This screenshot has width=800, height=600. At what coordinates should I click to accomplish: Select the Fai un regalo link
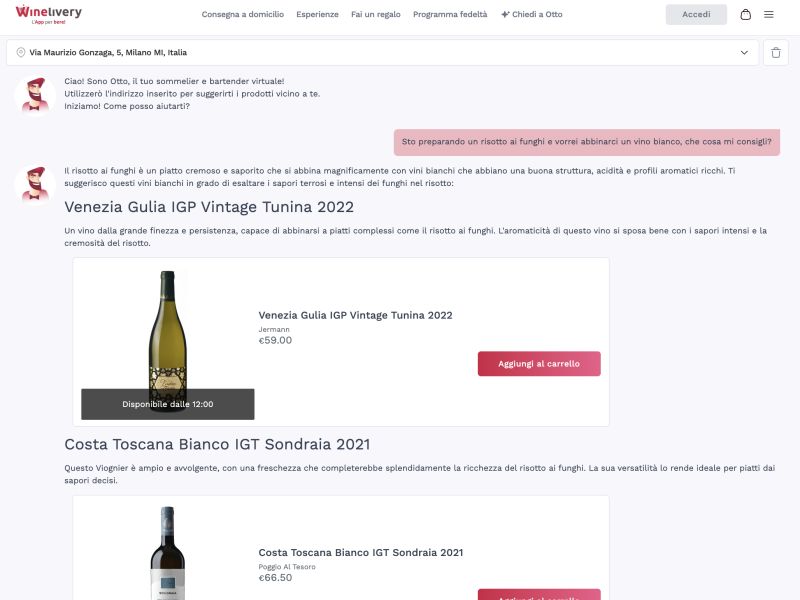click(374, 14)
